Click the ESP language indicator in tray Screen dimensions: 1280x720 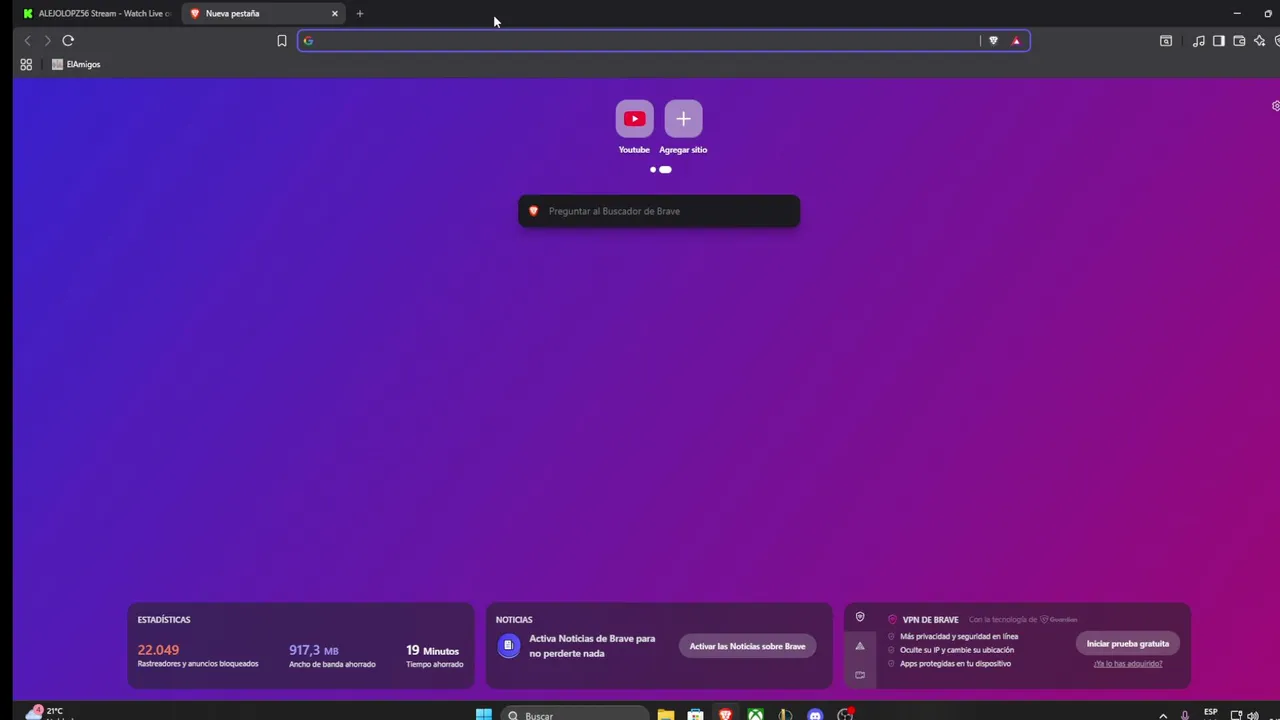pyautogui.click(x=1211, y=713)
